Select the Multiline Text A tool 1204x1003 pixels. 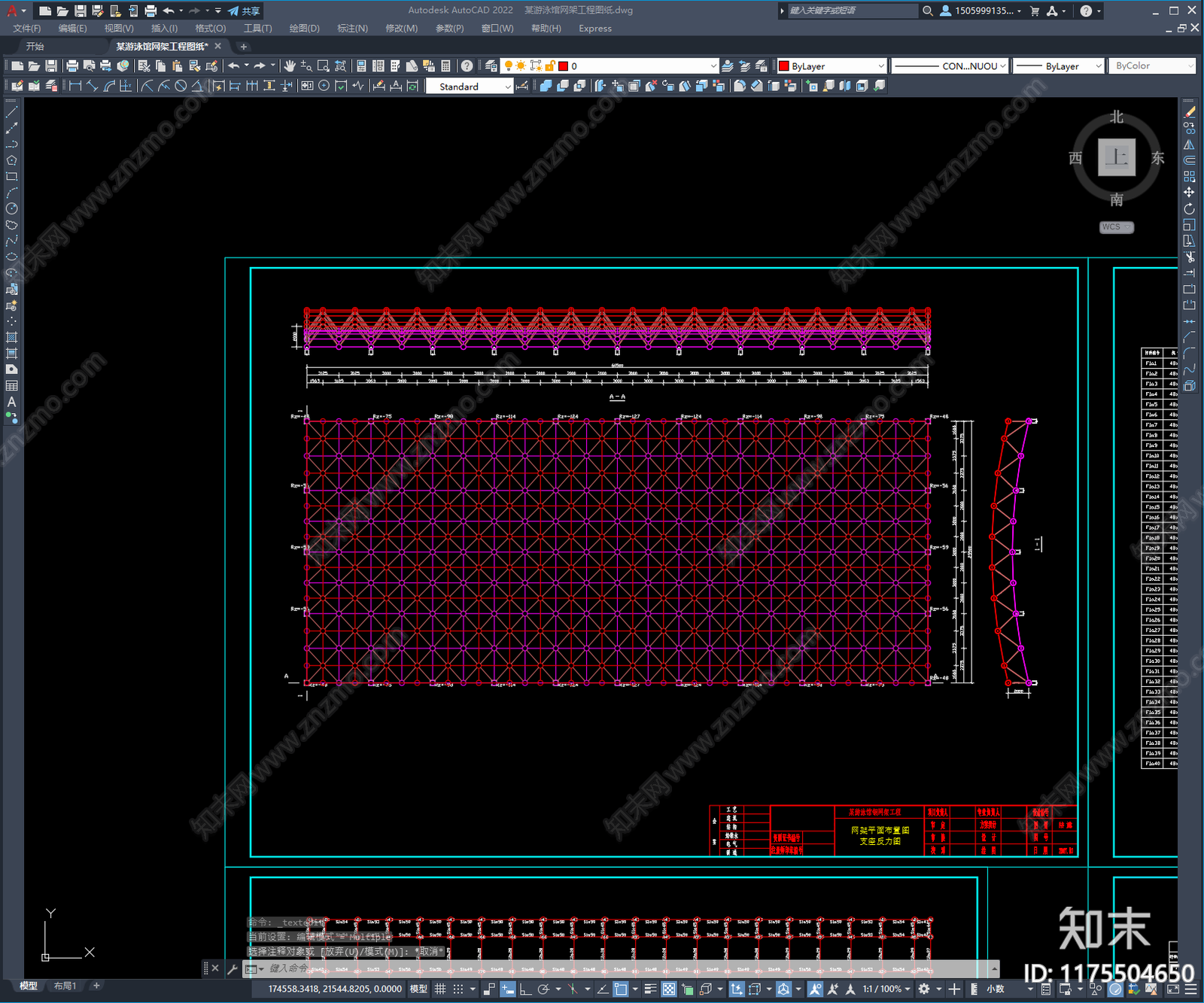[x=11, y=402]
